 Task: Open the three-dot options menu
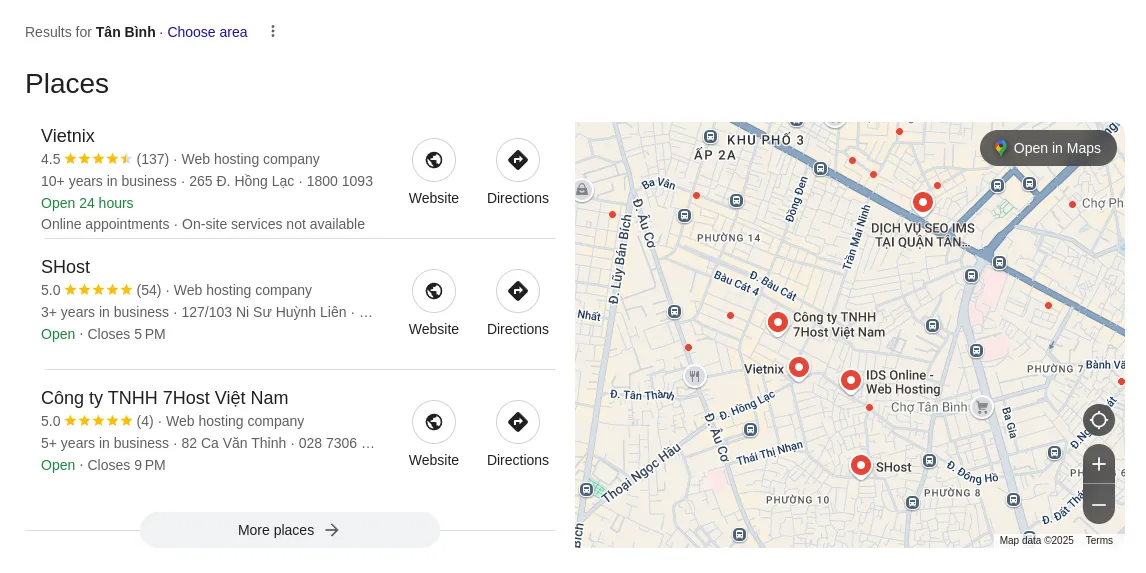coord(273,31)
